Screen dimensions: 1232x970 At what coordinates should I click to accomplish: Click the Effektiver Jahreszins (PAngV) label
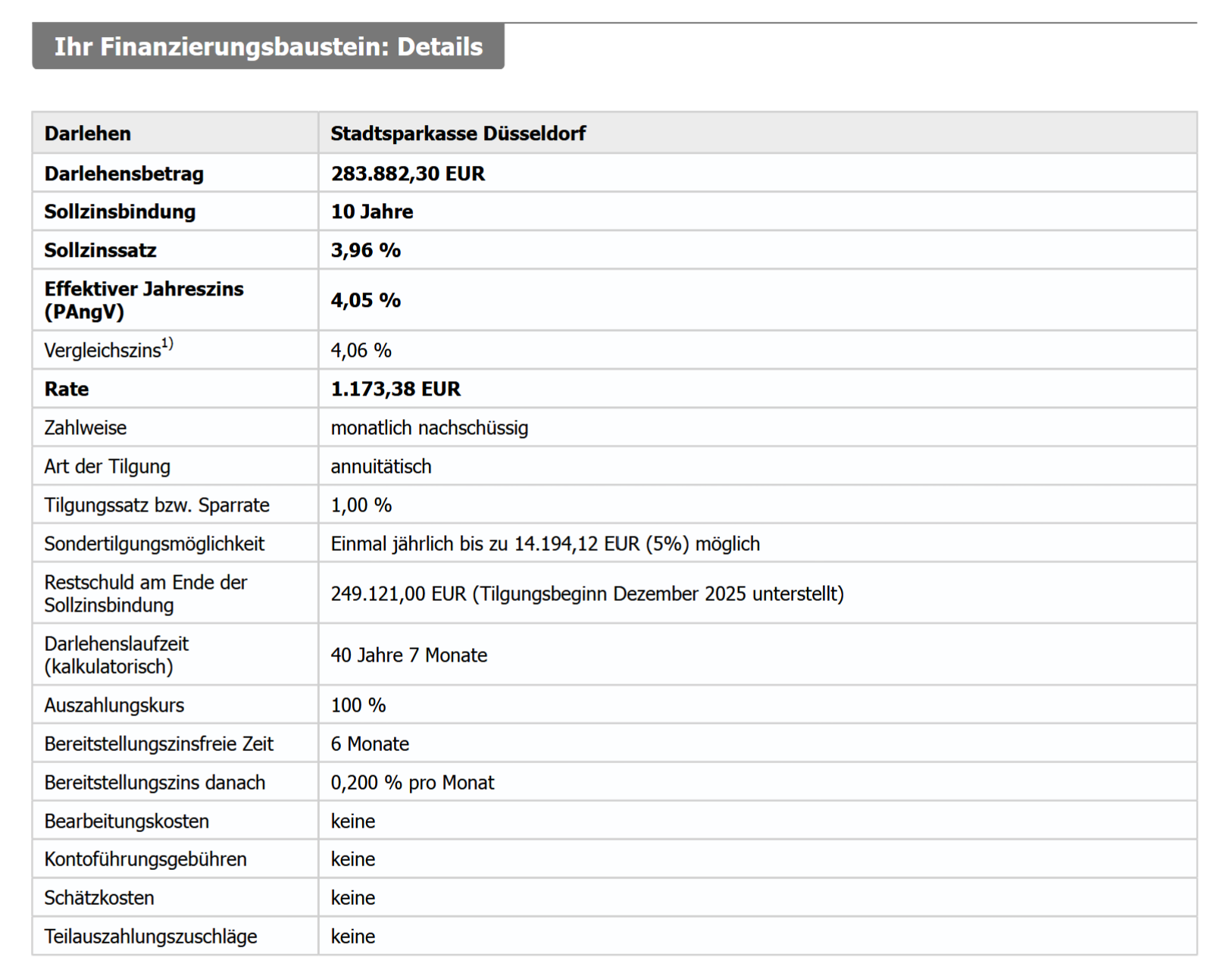point(143,300)
